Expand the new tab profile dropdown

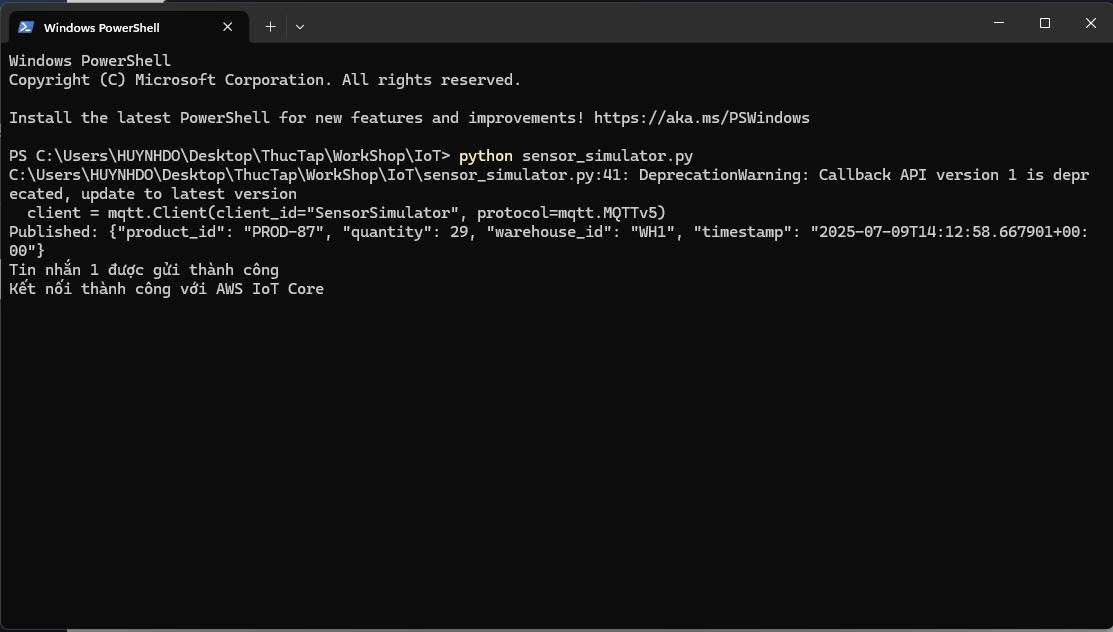click(299, 27)
